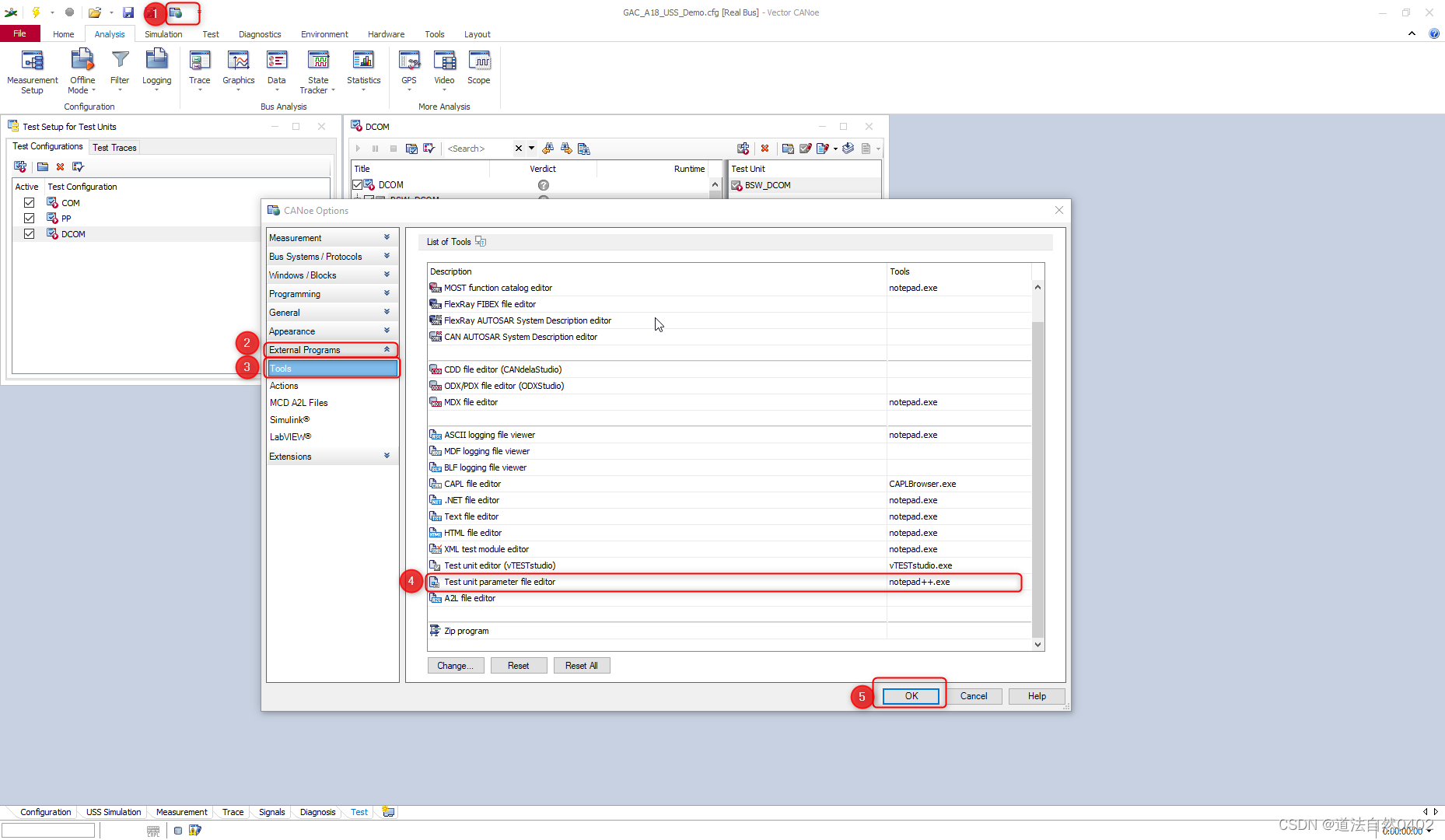Open the Diagnostics ribbon tab

point(260,34)
